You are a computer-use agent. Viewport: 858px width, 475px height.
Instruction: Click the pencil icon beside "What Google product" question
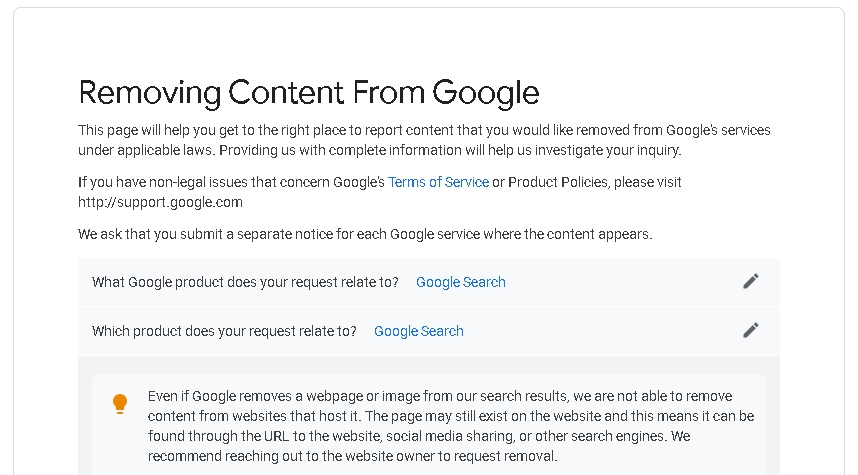(x=751, y=282)
